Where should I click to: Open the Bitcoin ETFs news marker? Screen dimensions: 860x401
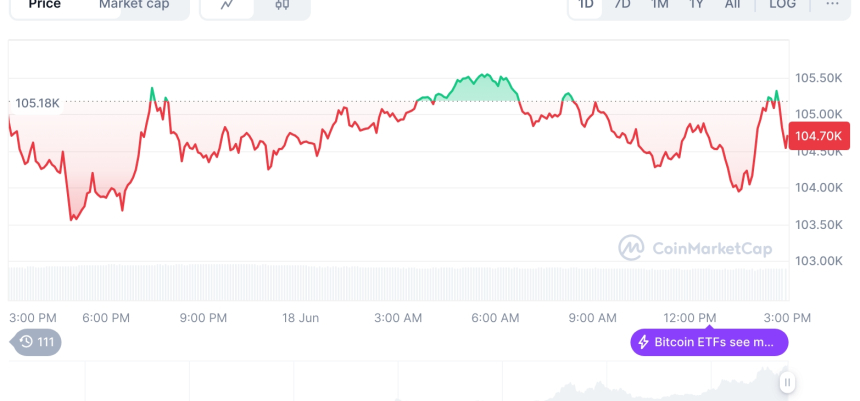pos(709,343)
